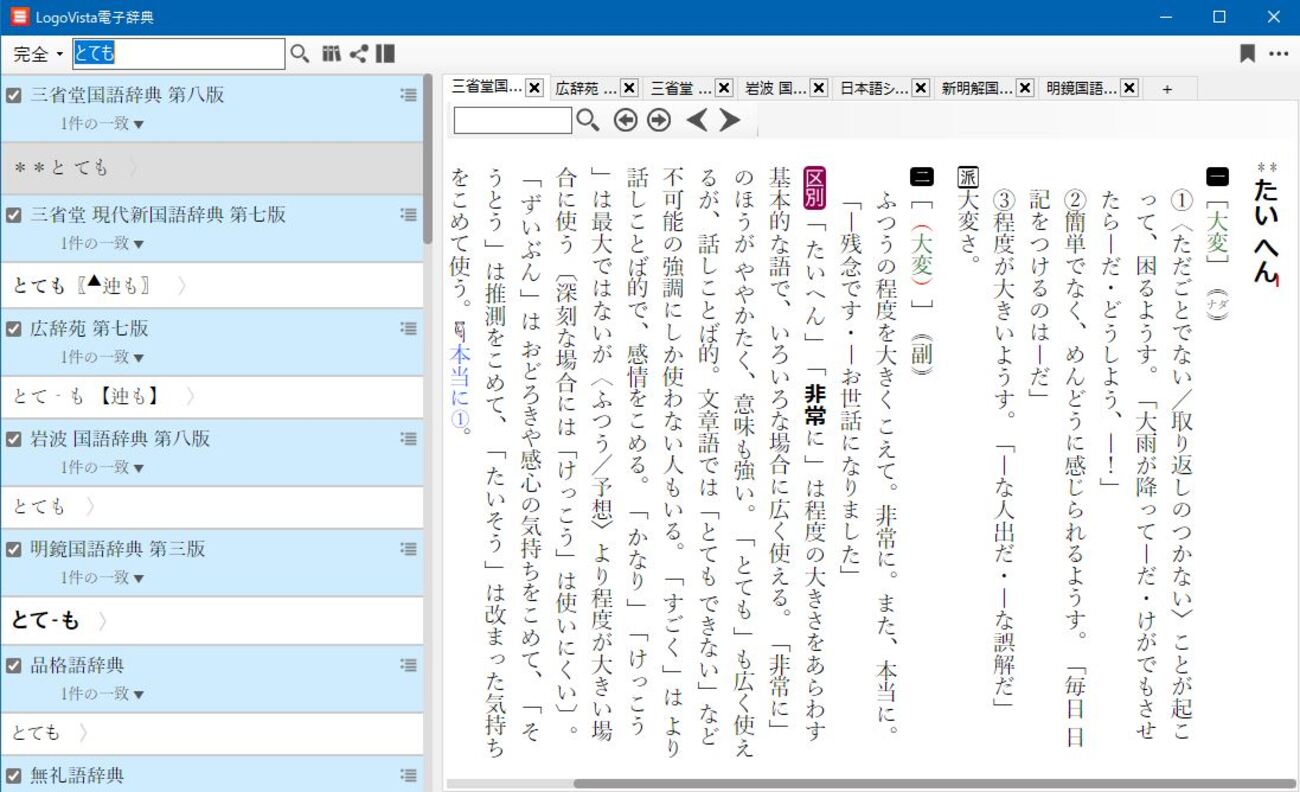Viewport: 1300px width, 792px height.
Task: Open list icon for 三省堂国語辞典 第八版
Action: click(408, 95)
